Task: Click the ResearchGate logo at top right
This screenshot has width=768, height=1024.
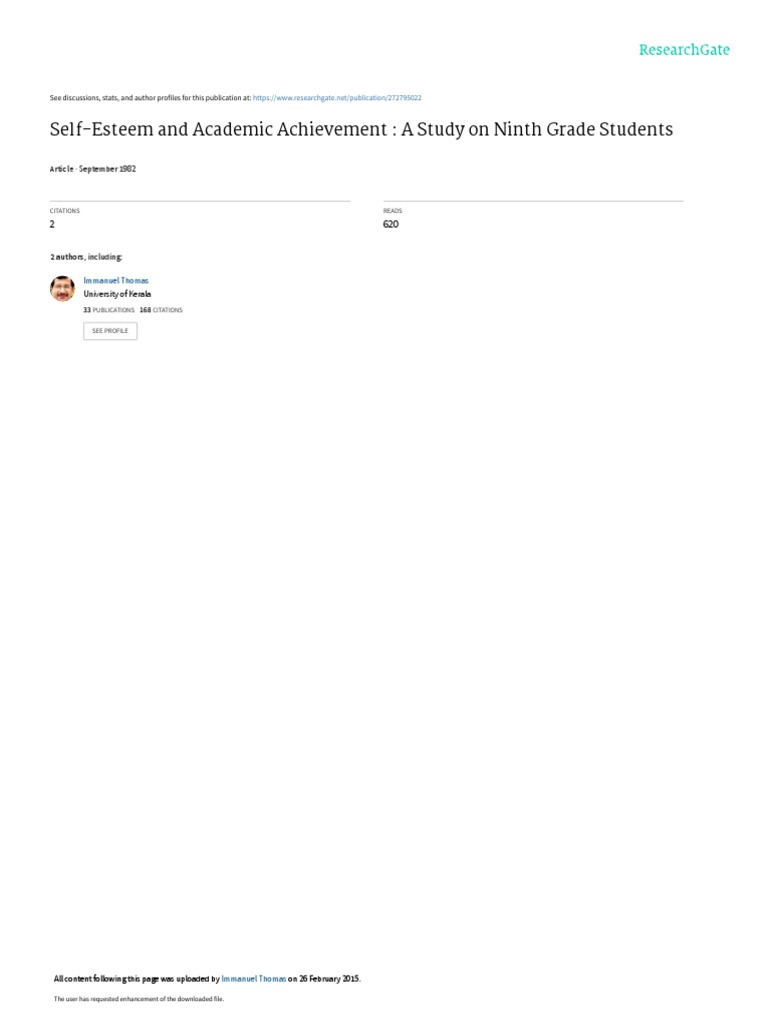Action: coord(684,50)
